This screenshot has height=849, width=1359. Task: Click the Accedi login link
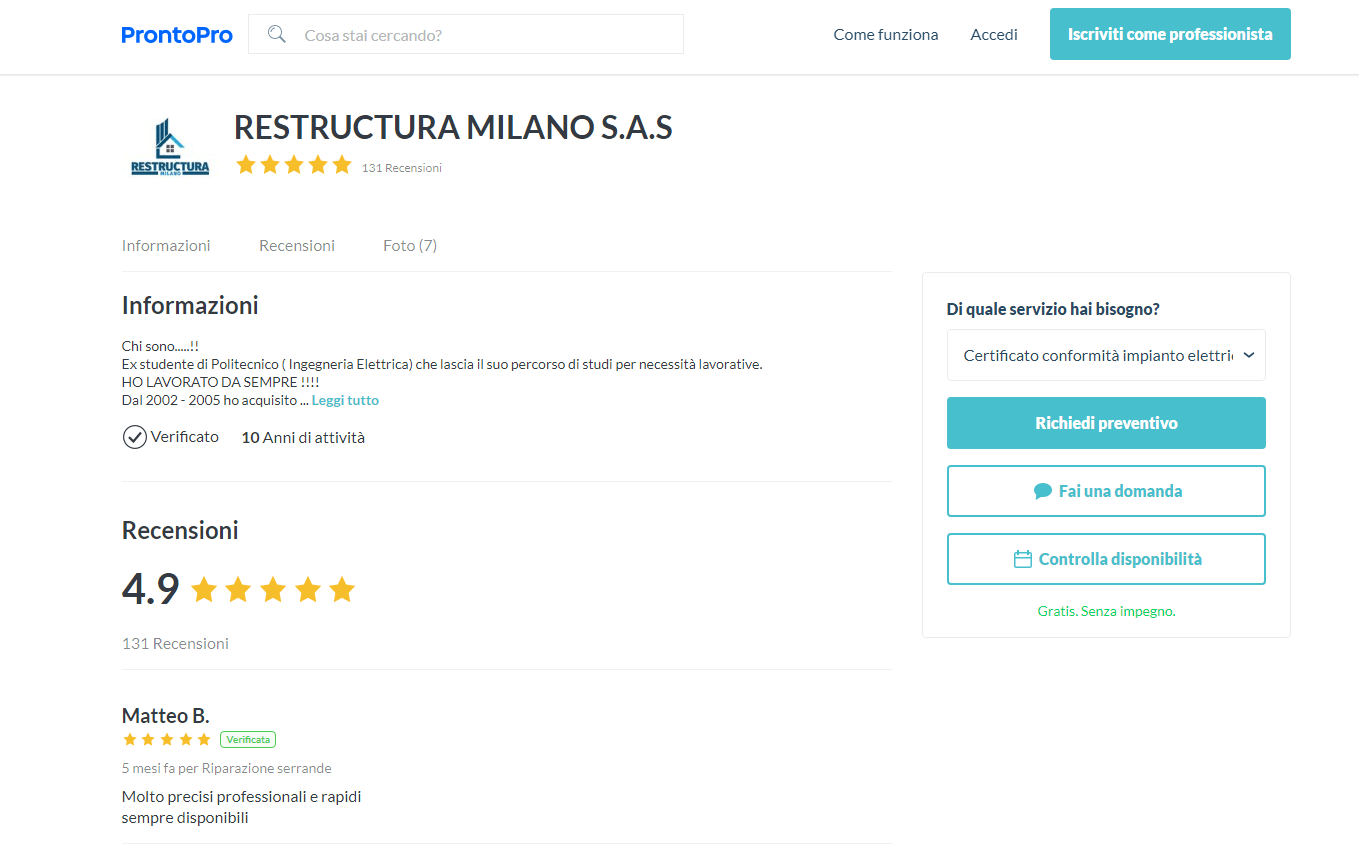click(x=994, y=35)
